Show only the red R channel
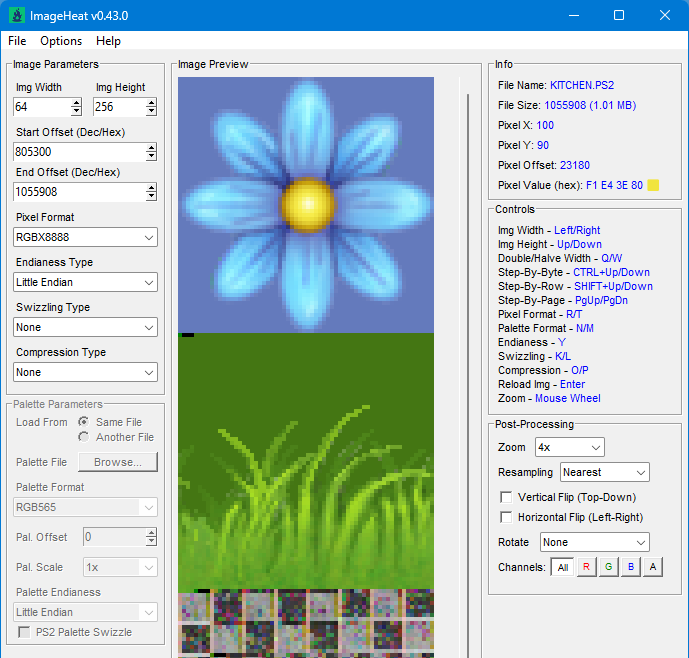 coord(586,567)
